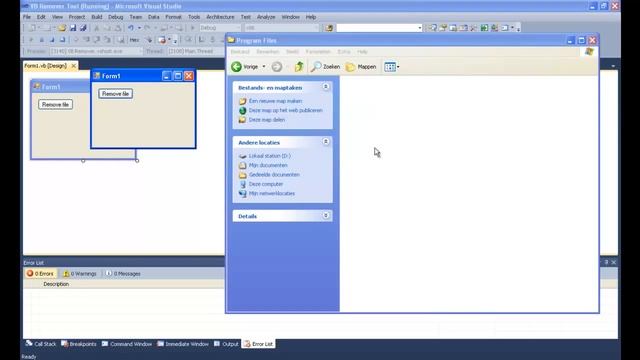
Task: Open the Find combo box dropdown arrow
Action: [420, 28]
